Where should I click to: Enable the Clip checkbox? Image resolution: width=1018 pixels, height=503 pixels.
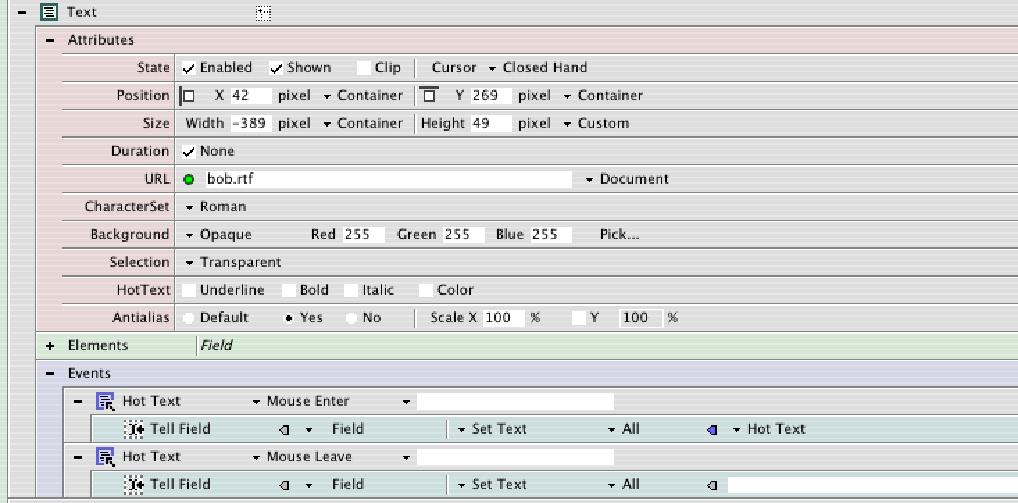click(x=364, y=68)
